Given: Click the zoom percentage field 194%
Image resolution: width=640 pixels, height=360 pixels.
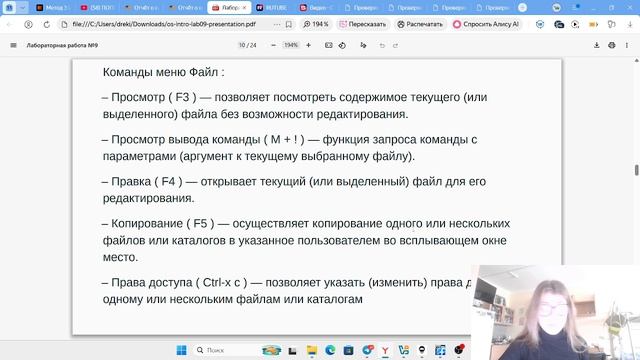Looking at the screenshot, I should coord(291,45).
